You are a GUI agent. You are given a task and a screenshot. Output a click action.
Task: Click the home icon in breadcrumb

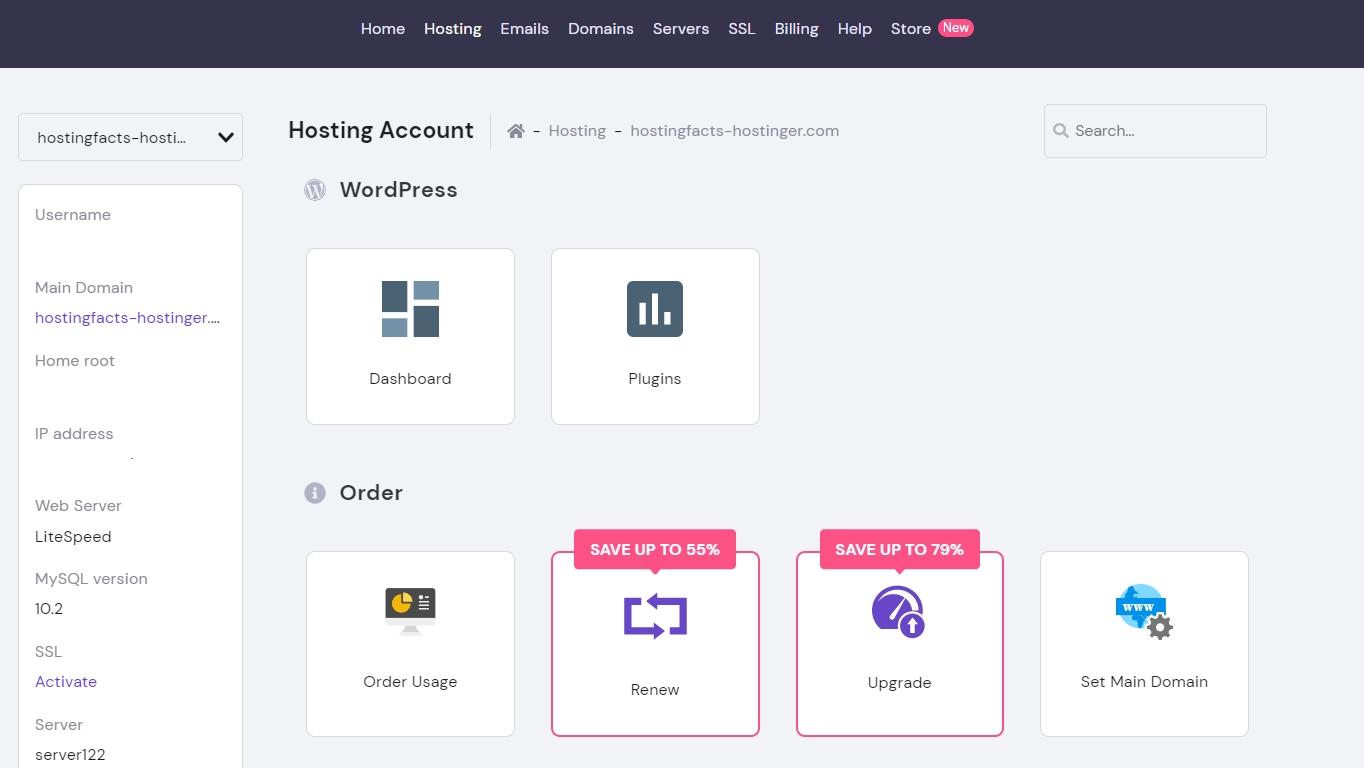tap(516, 131)
